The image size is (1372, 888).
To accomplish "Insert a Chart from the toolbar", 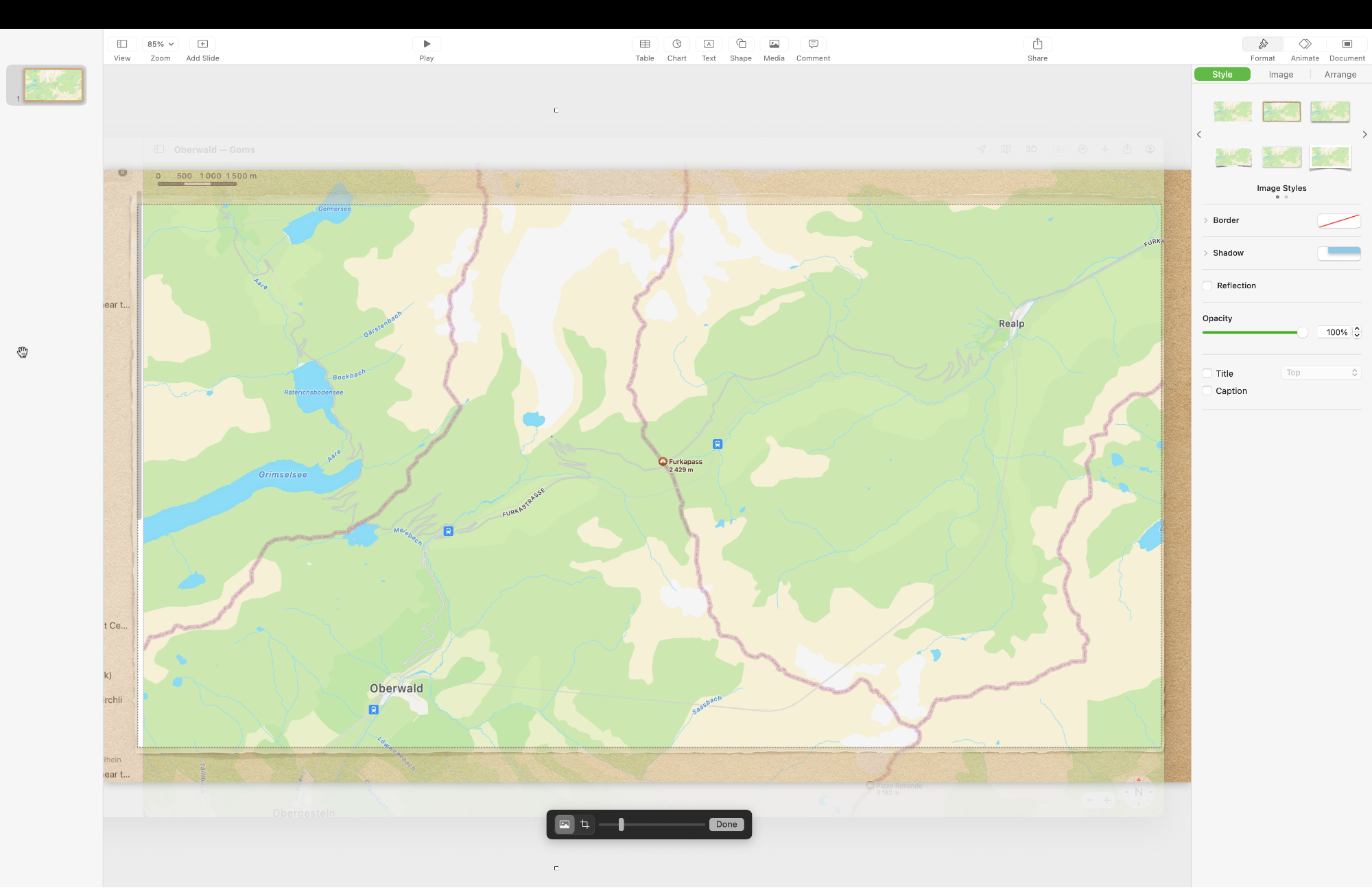I will (x=677, y=44).
